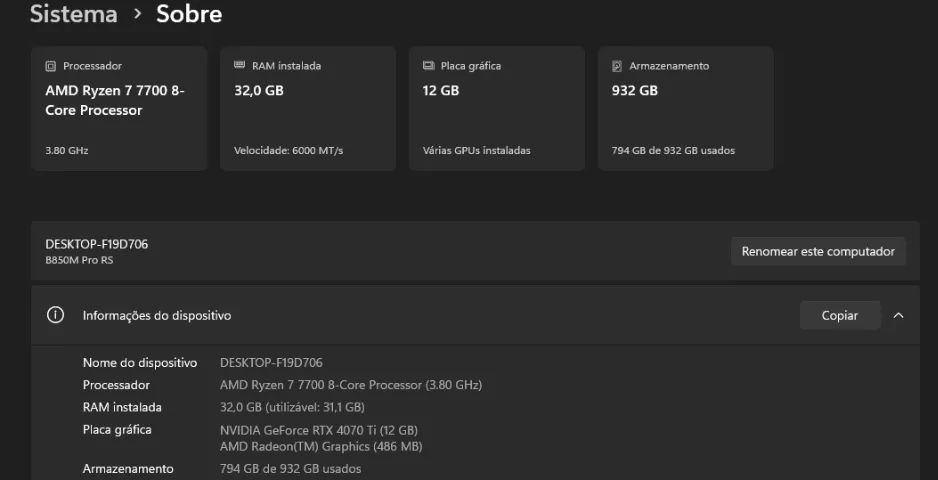The width and height of the screenshot is (938, 480).
Task: Open the 32,0 GB RAM instalada card
Action: click(307, 108)
